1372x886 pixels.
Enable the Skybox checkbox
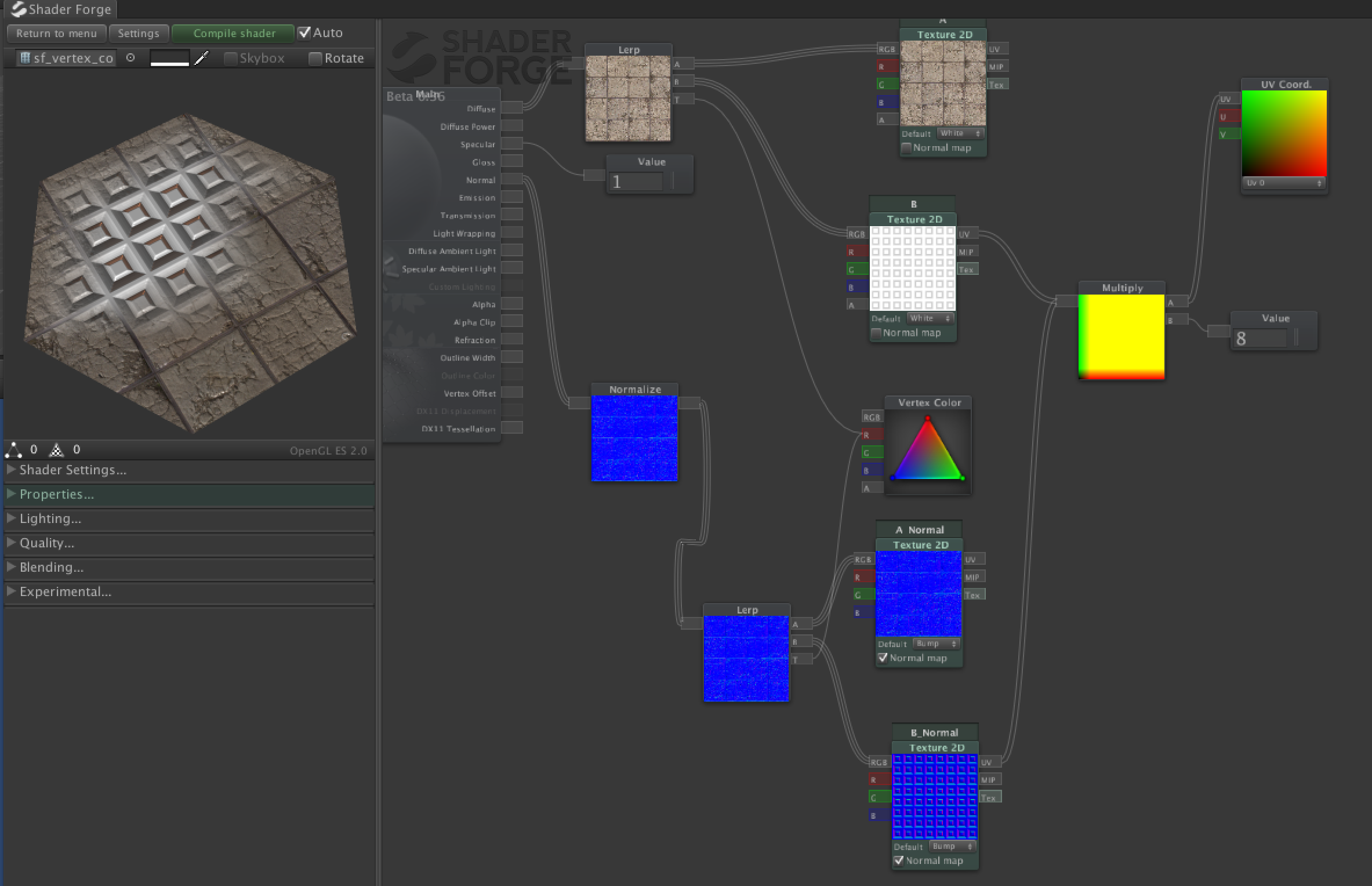click(x=230, y=59)
